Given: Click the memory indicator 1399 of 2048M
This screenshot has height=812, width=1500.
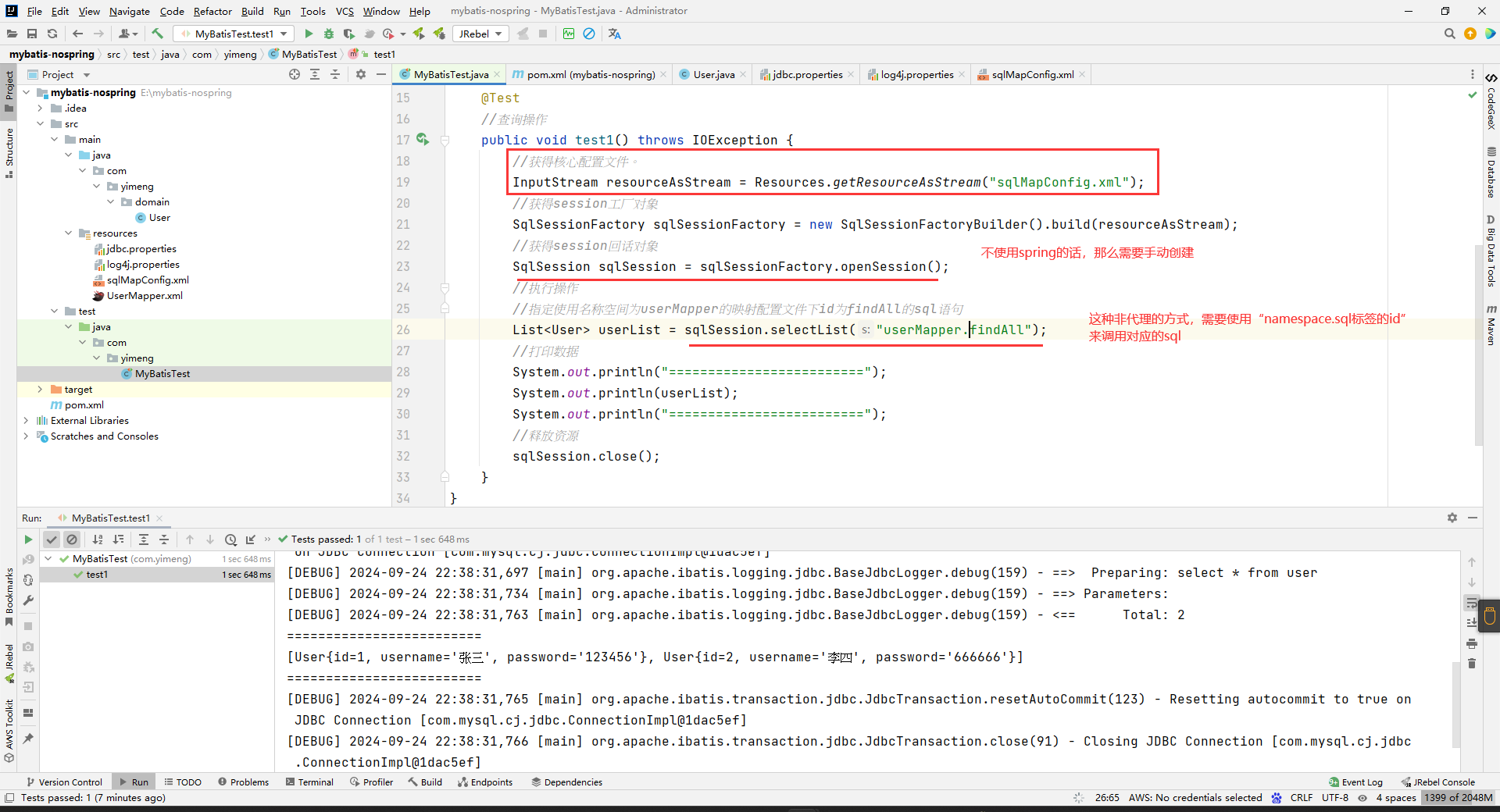Looking at the screenshot, I should click(1458, 797).
